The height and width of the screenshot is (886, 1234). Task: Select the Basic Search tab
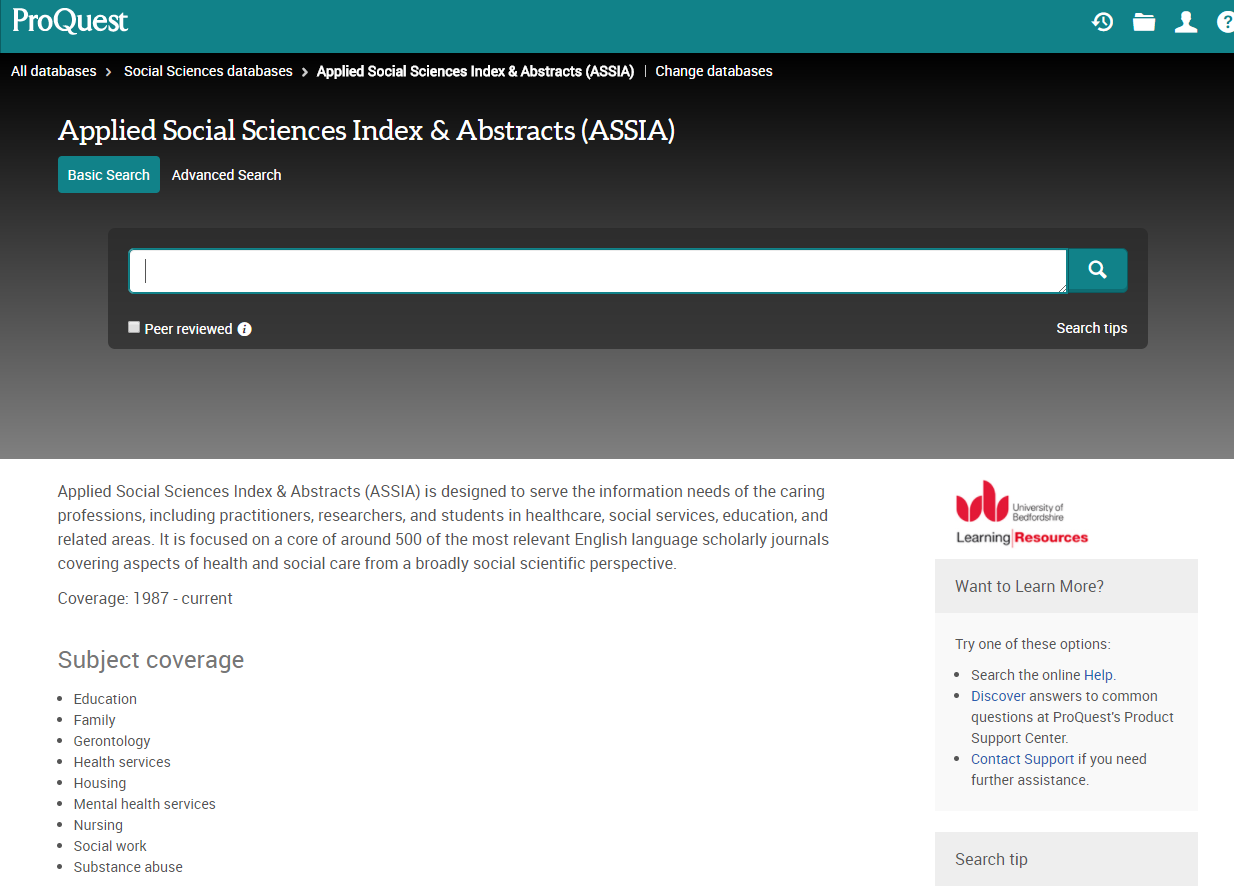[x=109, y=175]
